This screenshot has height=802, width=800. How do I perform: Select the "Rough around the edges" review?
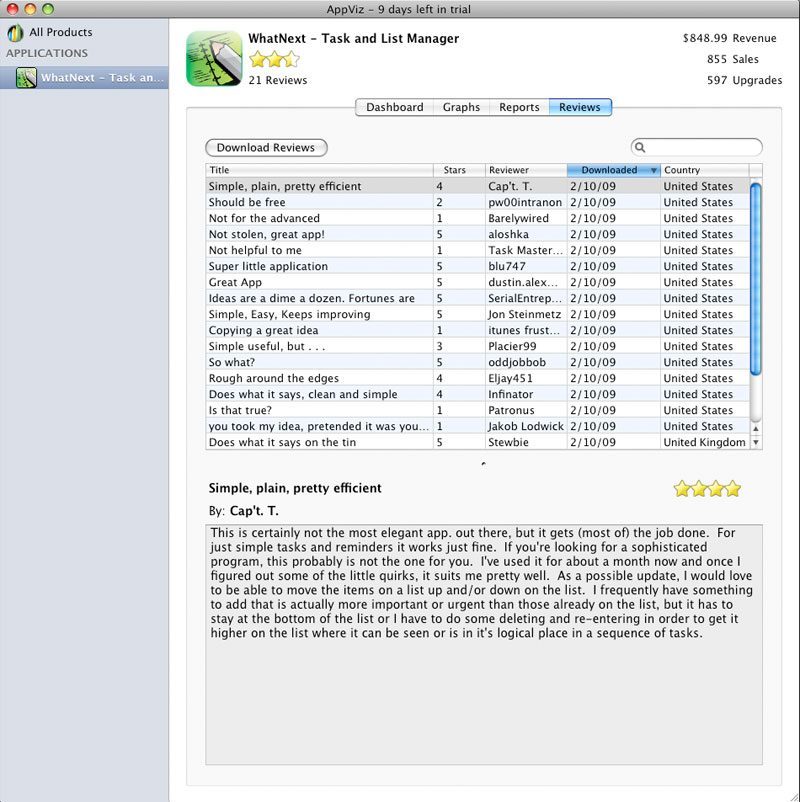coord(319,378)
